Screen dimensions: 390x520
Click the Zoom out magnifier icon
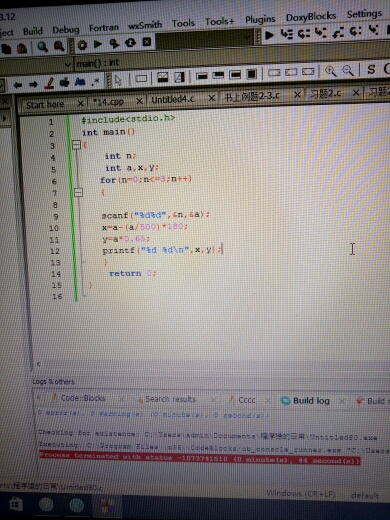click(348, 70)
